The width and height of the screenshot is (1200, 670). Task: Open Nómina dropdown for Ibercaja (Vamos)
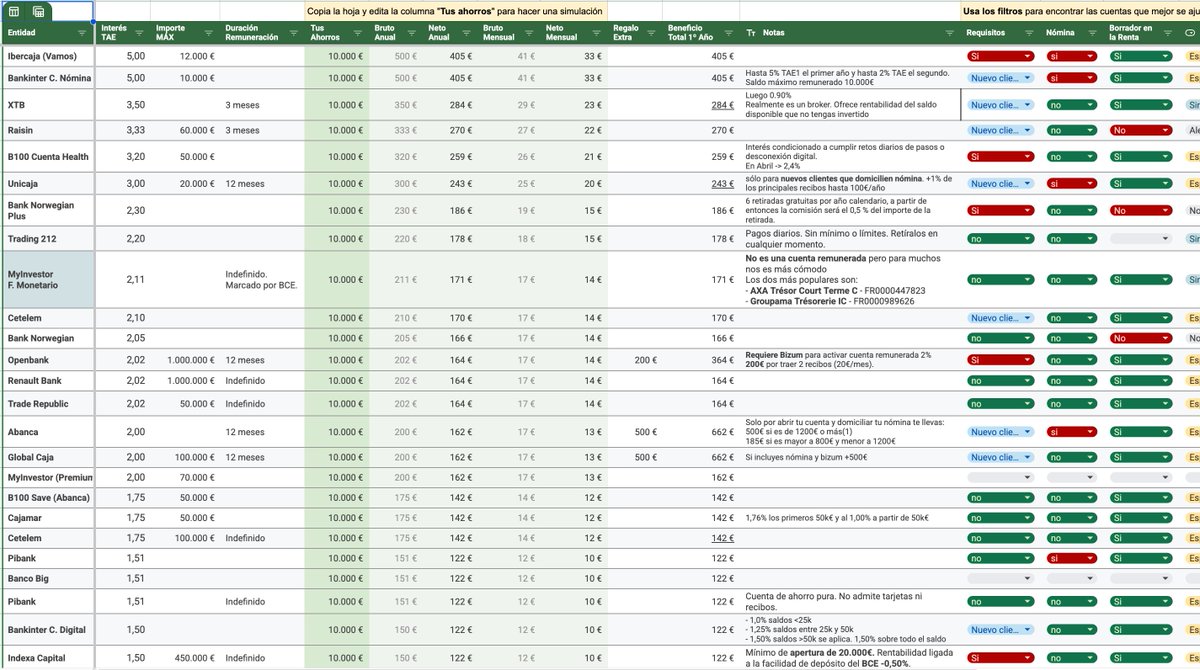point(1072,56)
